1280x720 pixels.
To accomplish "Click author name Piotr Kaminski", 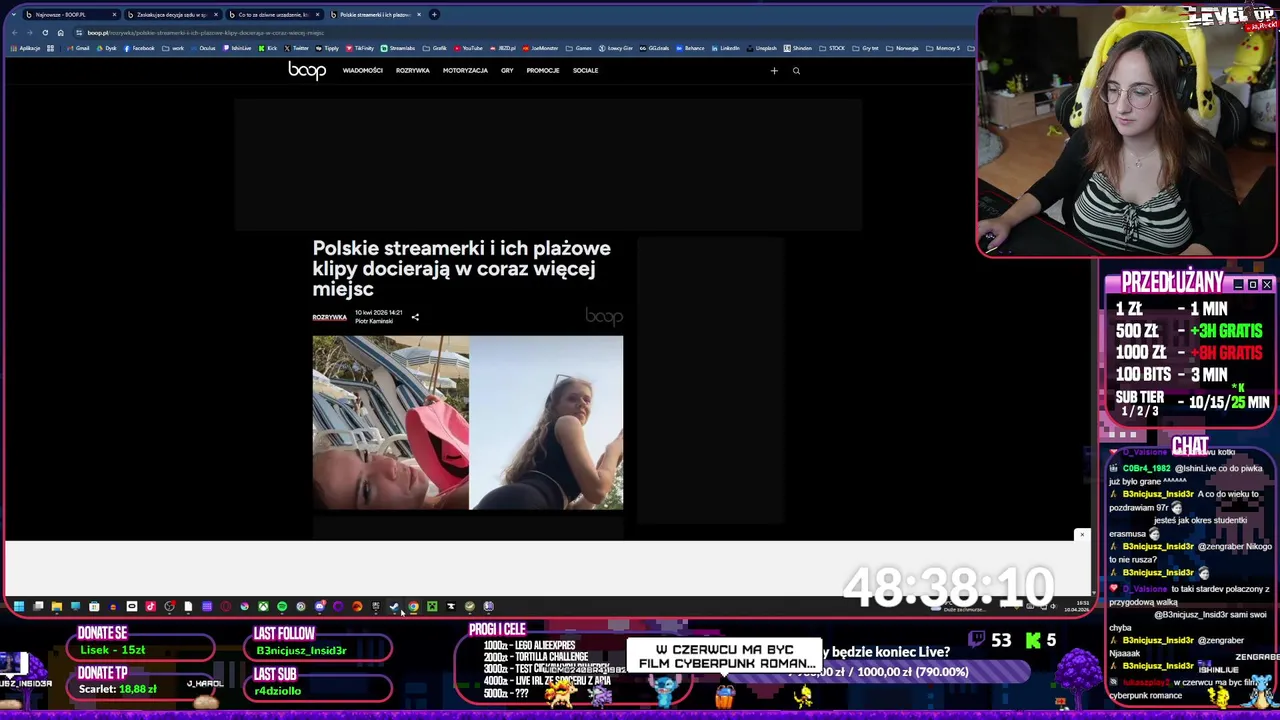I will tap(374, 321).
